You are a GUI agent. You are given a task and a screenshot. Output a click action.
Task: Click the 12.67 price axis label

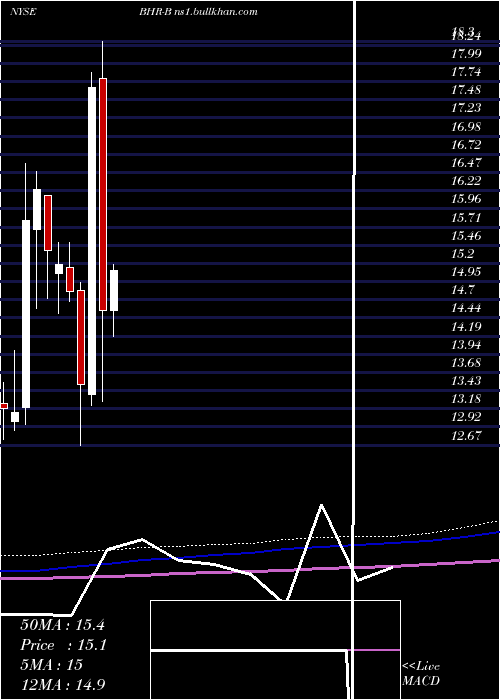click(466, 436)
